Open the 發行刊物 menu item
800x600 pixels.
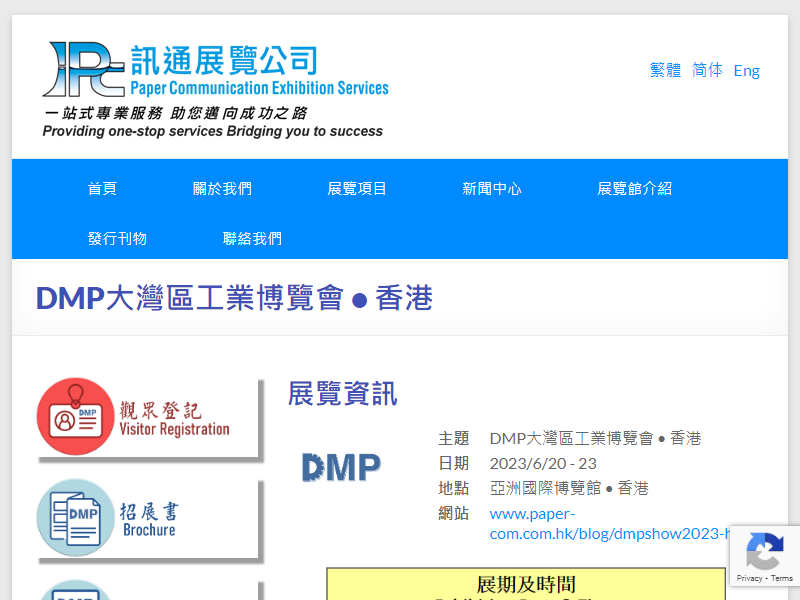117,238
